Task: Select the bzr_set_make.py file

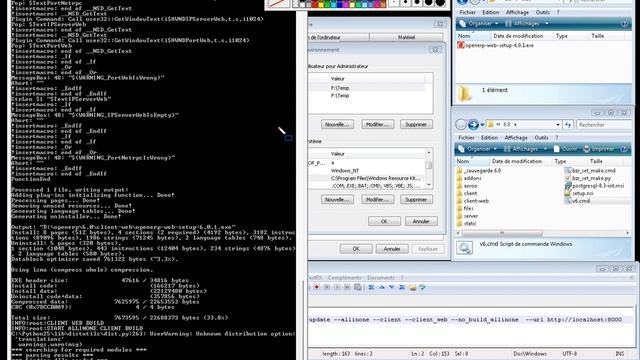Action: point(588,178)
